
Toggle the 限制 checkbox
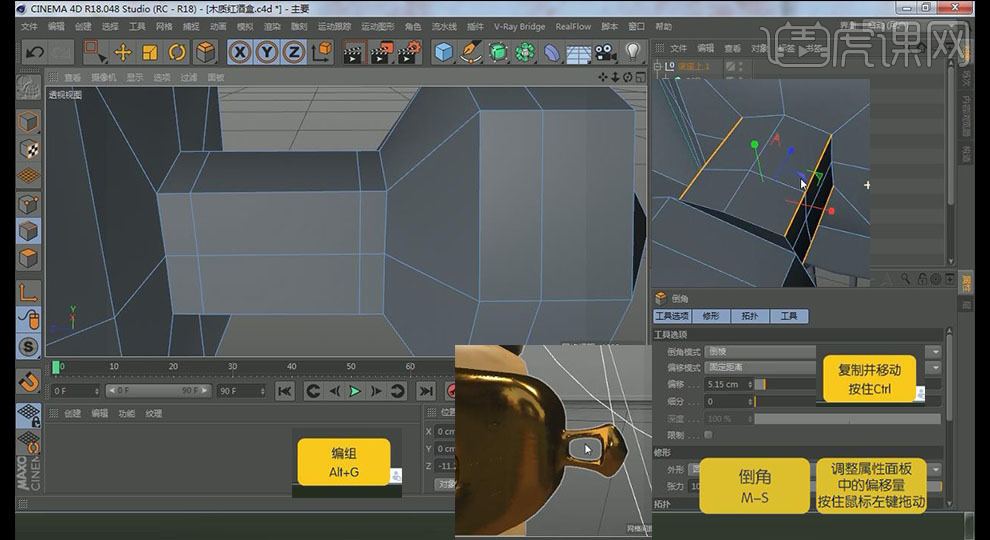708,435
